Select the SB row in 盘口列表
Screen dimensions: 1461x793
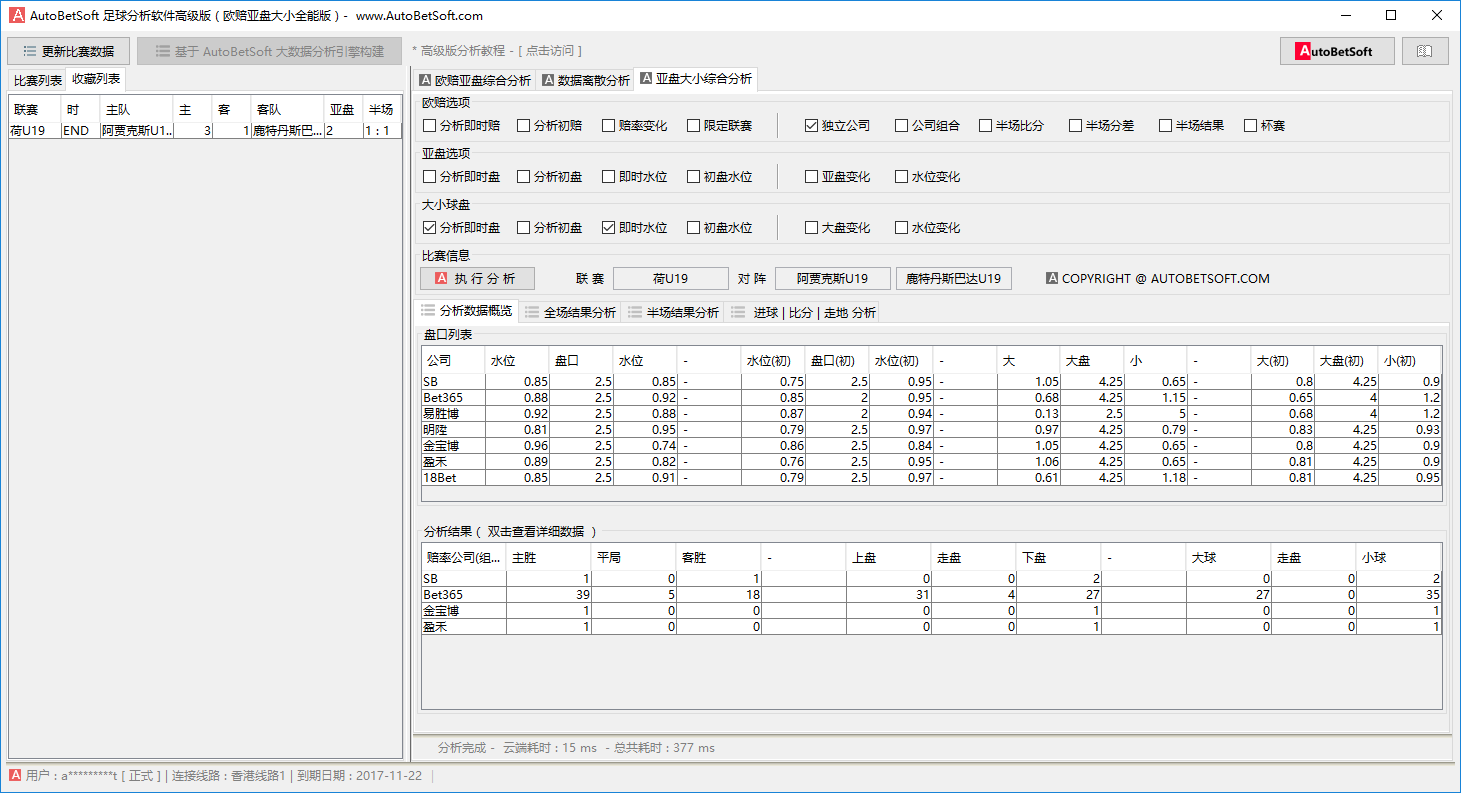[x=932, y=382]
